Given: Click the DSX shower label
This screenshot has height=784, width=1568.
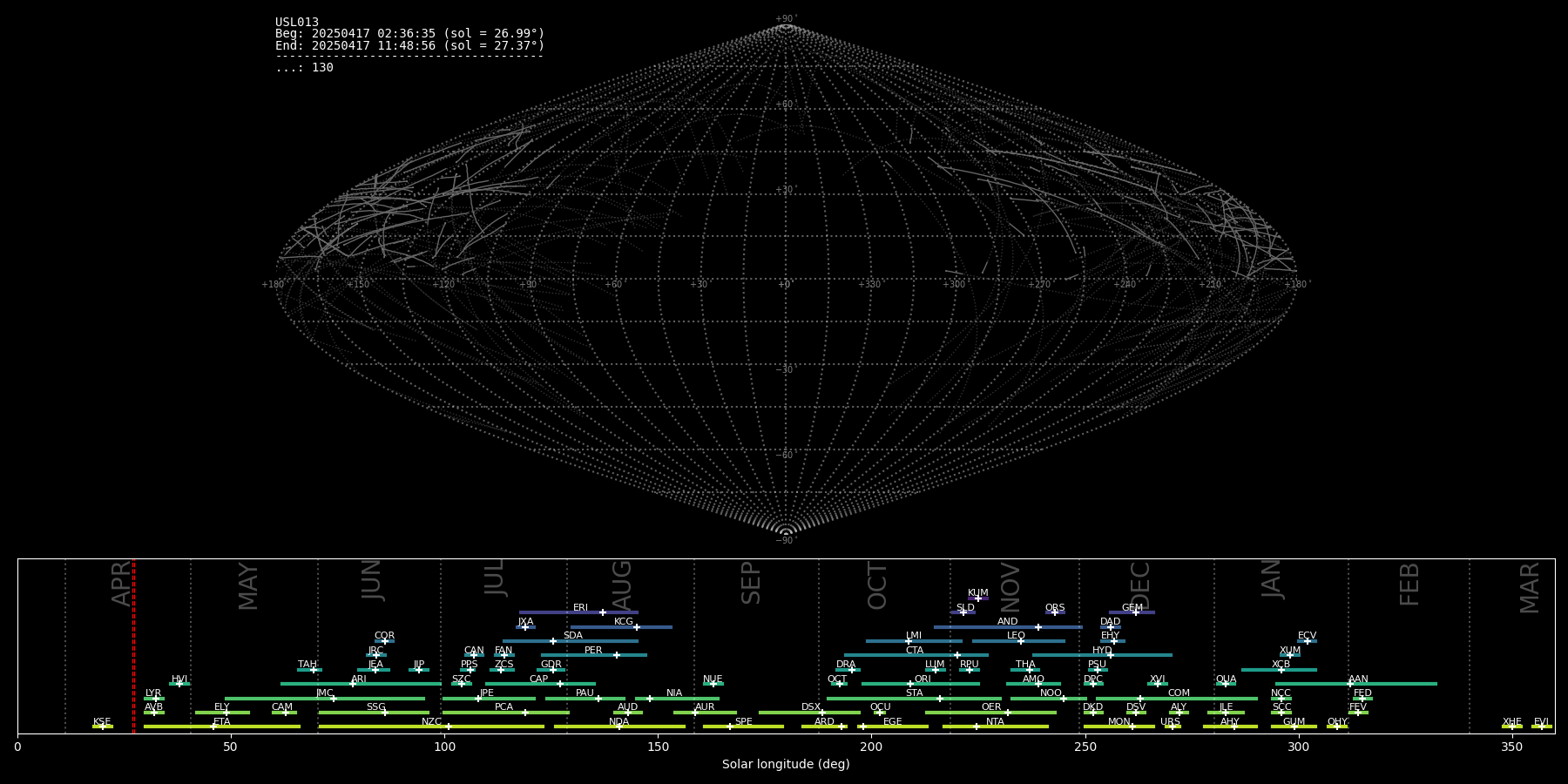Looking at the screenshot, I should [811, 707].
